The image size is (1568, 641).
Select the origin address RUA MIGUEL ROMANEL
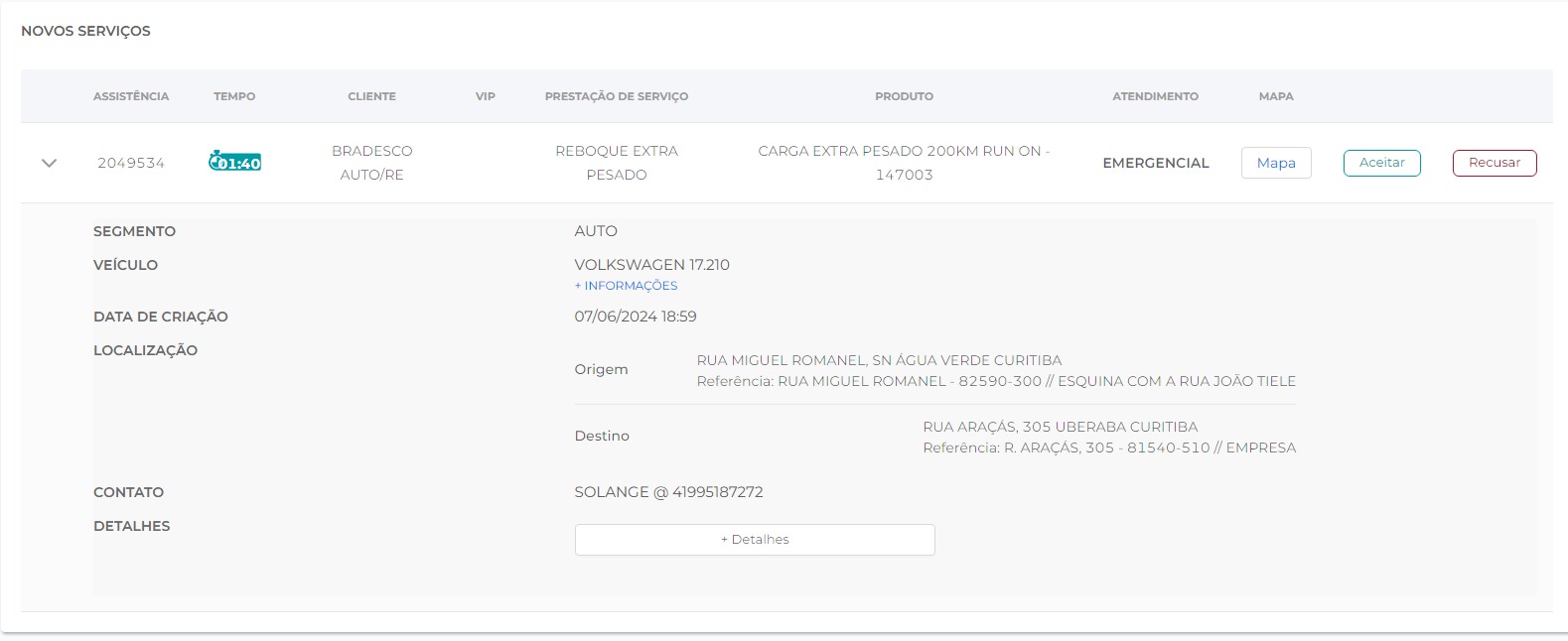click(879, 360)
